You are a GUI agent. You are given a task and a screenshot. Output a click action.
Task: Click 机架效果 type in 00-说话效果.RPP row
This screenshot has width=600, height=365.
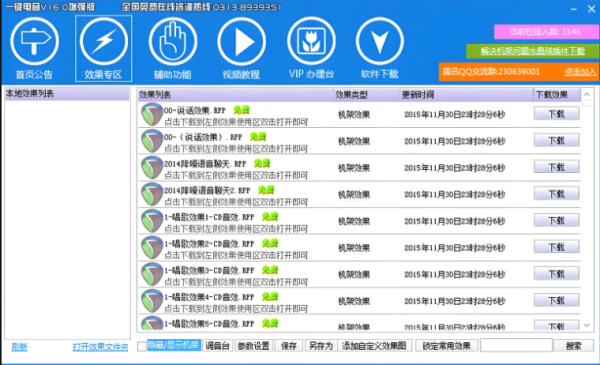354,114
